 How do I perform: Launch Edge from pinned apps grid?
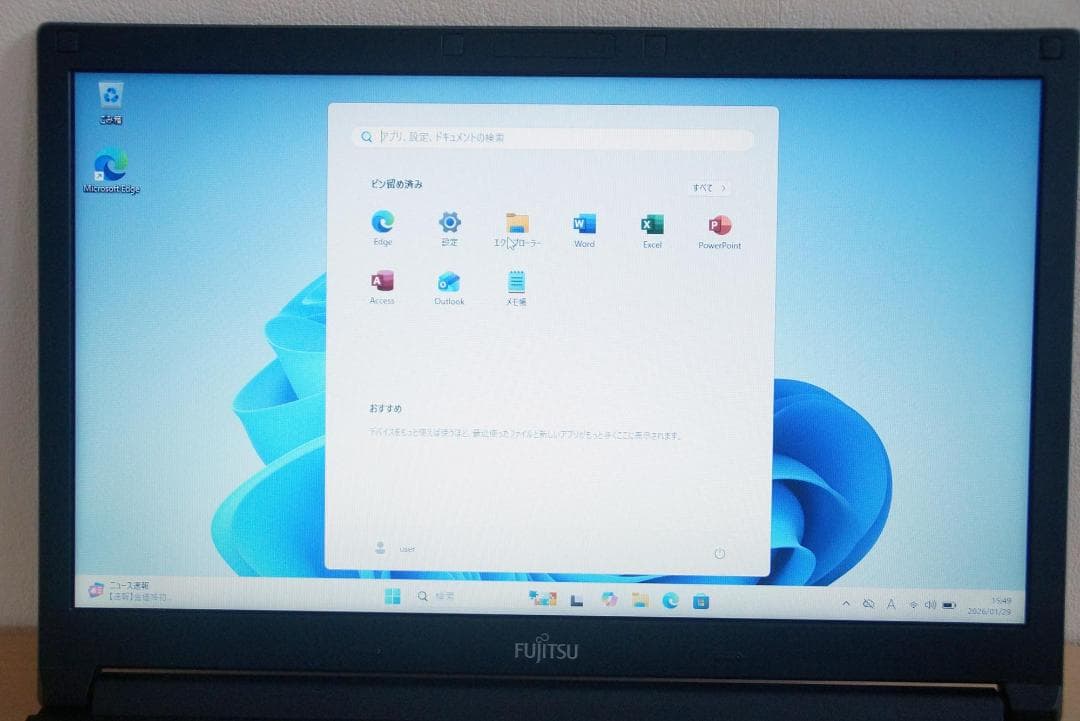[x=382, y=222]
